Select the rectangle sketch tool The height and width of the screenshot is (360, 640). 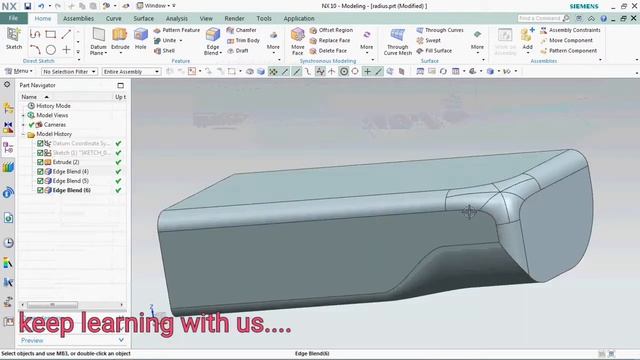click(51, 34)
